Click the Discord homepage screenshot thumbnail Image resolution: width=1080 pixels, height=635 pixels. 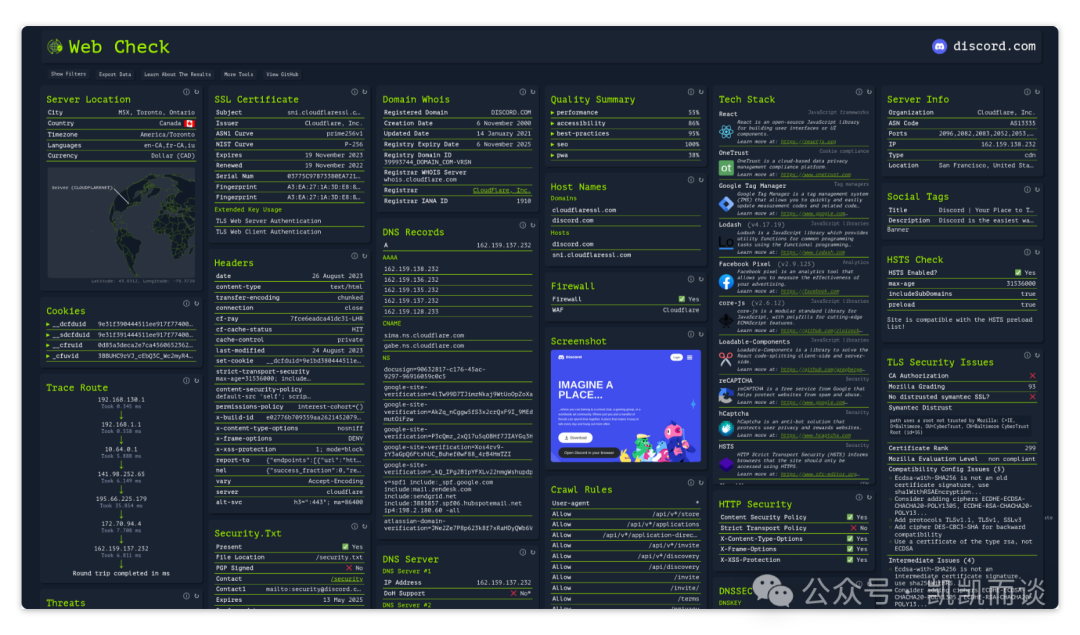[x=625, y=406]
